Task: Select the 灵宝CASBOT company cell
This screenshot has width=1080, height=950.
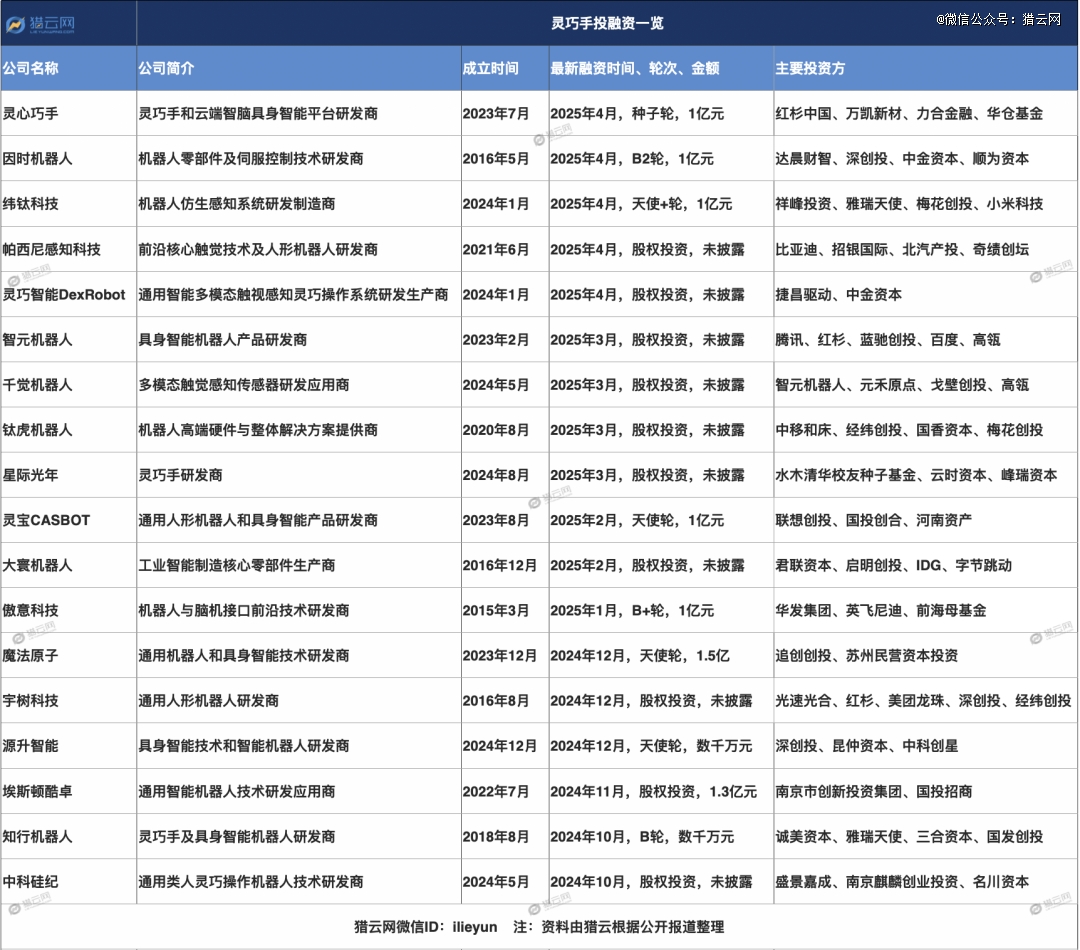Action: pyautogui.click(x=46, y=520)
